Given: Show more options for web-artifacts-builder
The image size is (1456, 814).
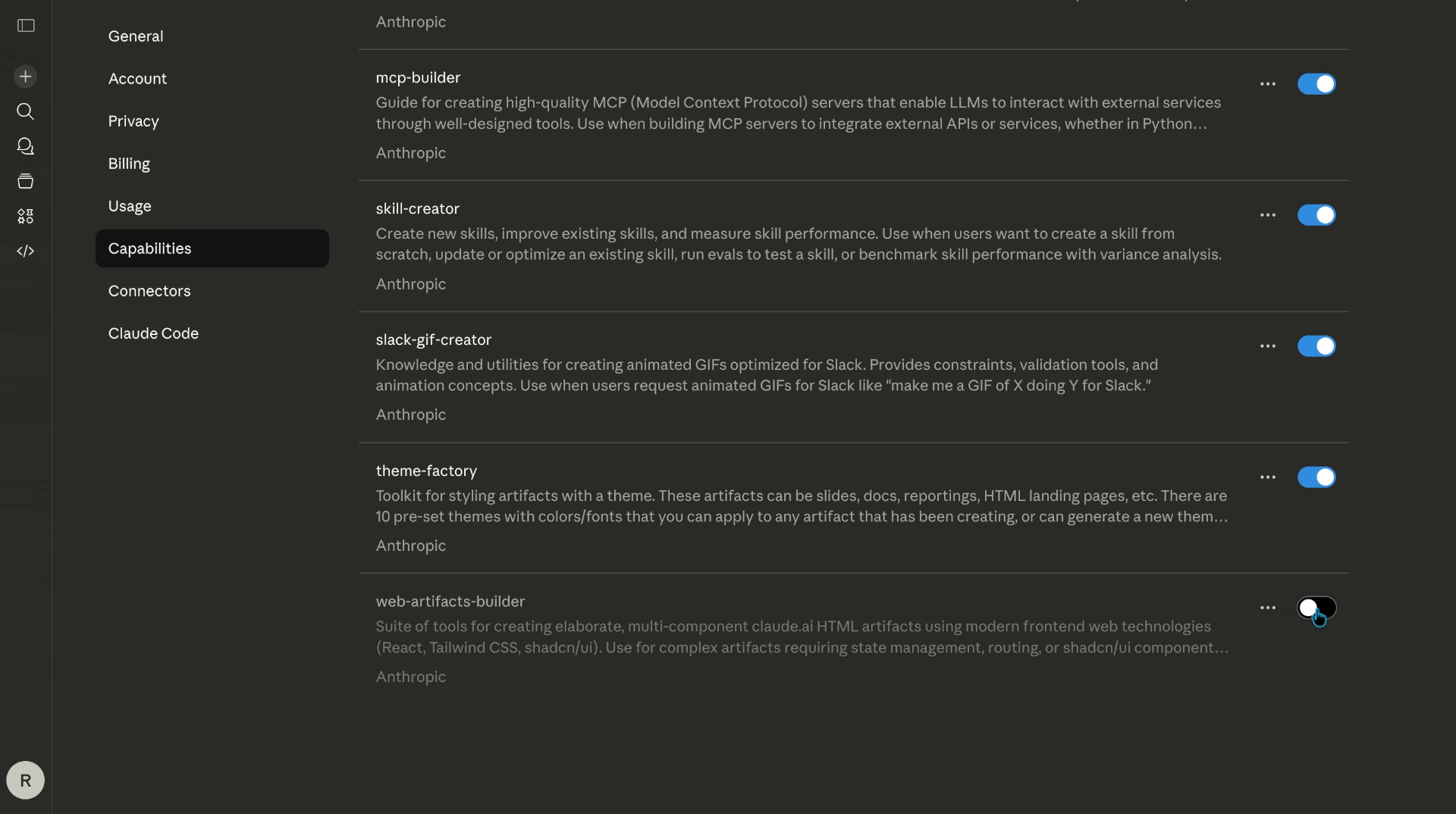Looking at the screenshot, I should (1267, 608).
